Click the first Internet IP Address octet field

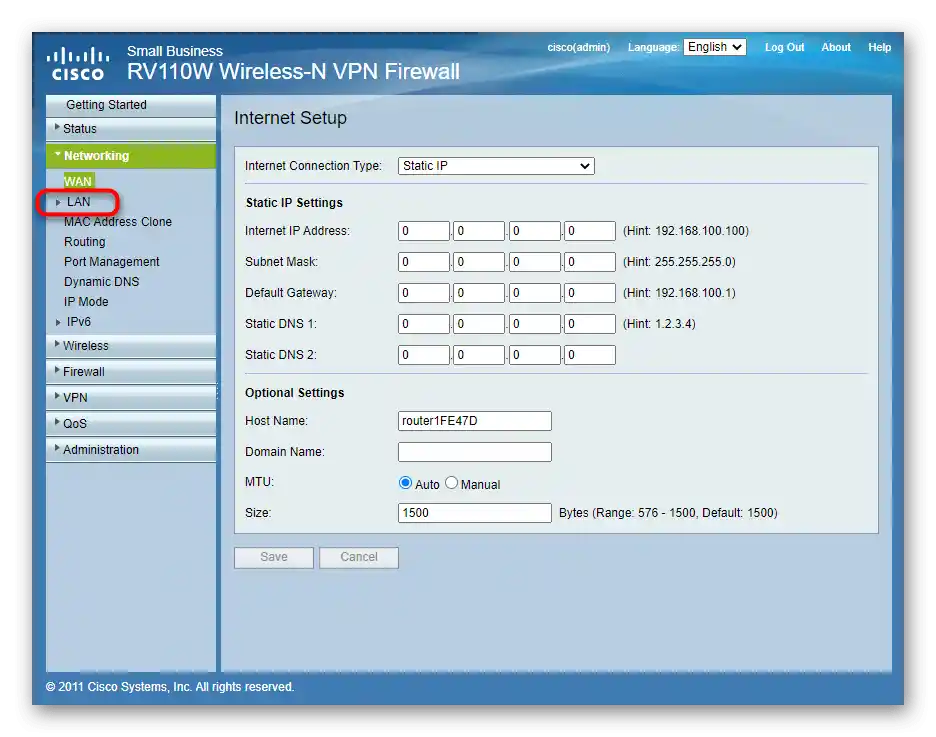coord(424,231)
